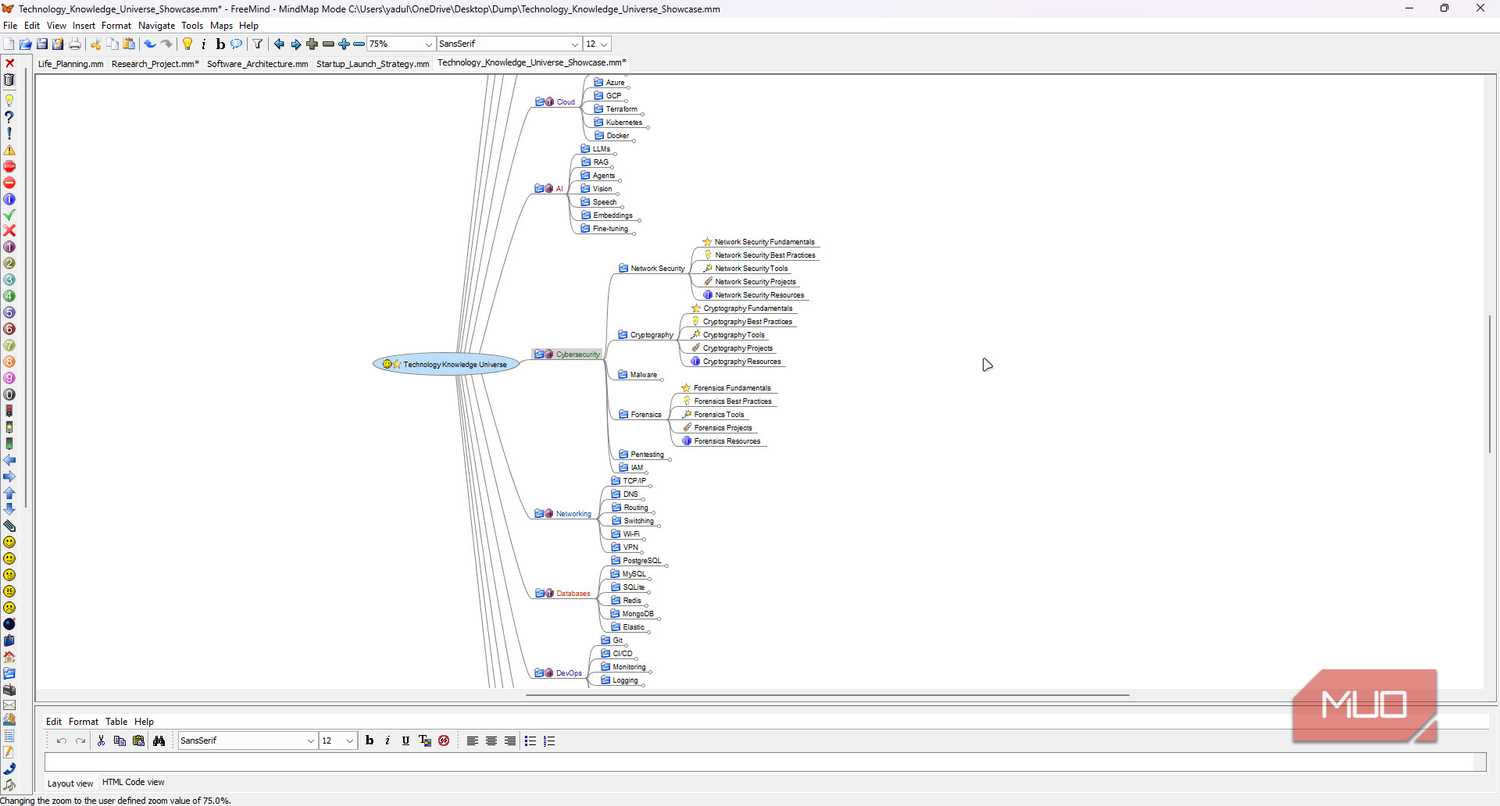Click the undo arrow in the main toolbar
The width and height of the screenshot is (1500, 806).
pyautogui.click(x=150, y=44)
